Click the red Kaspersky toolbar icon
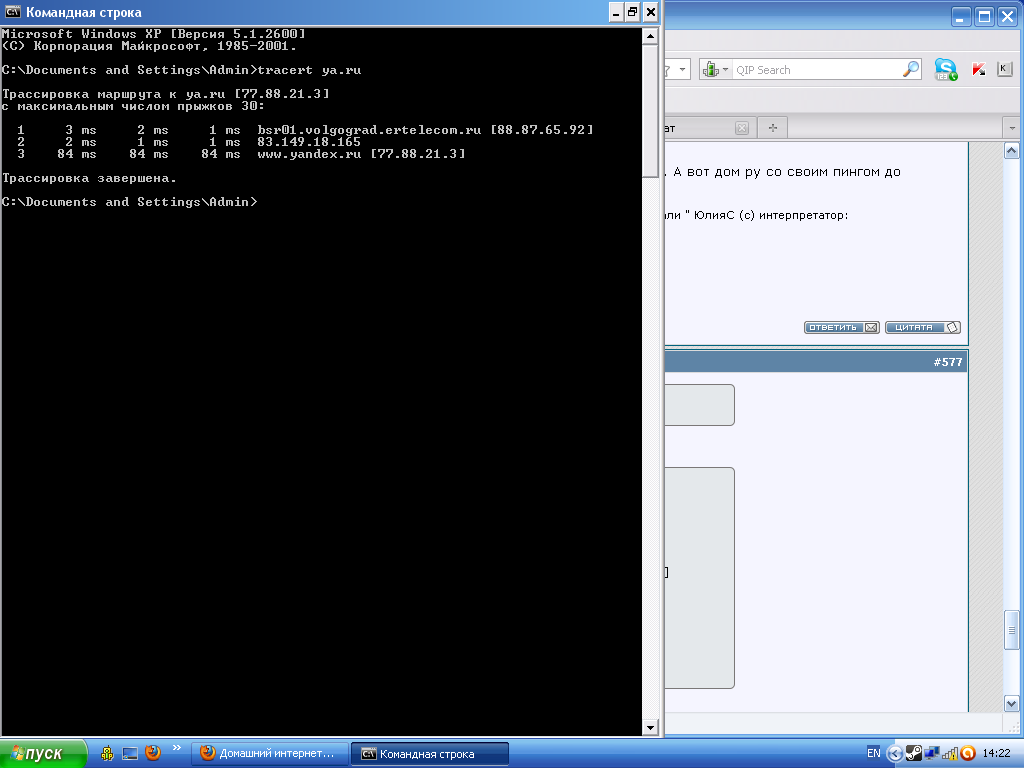The image size is (1024, 768). [979, 70]
